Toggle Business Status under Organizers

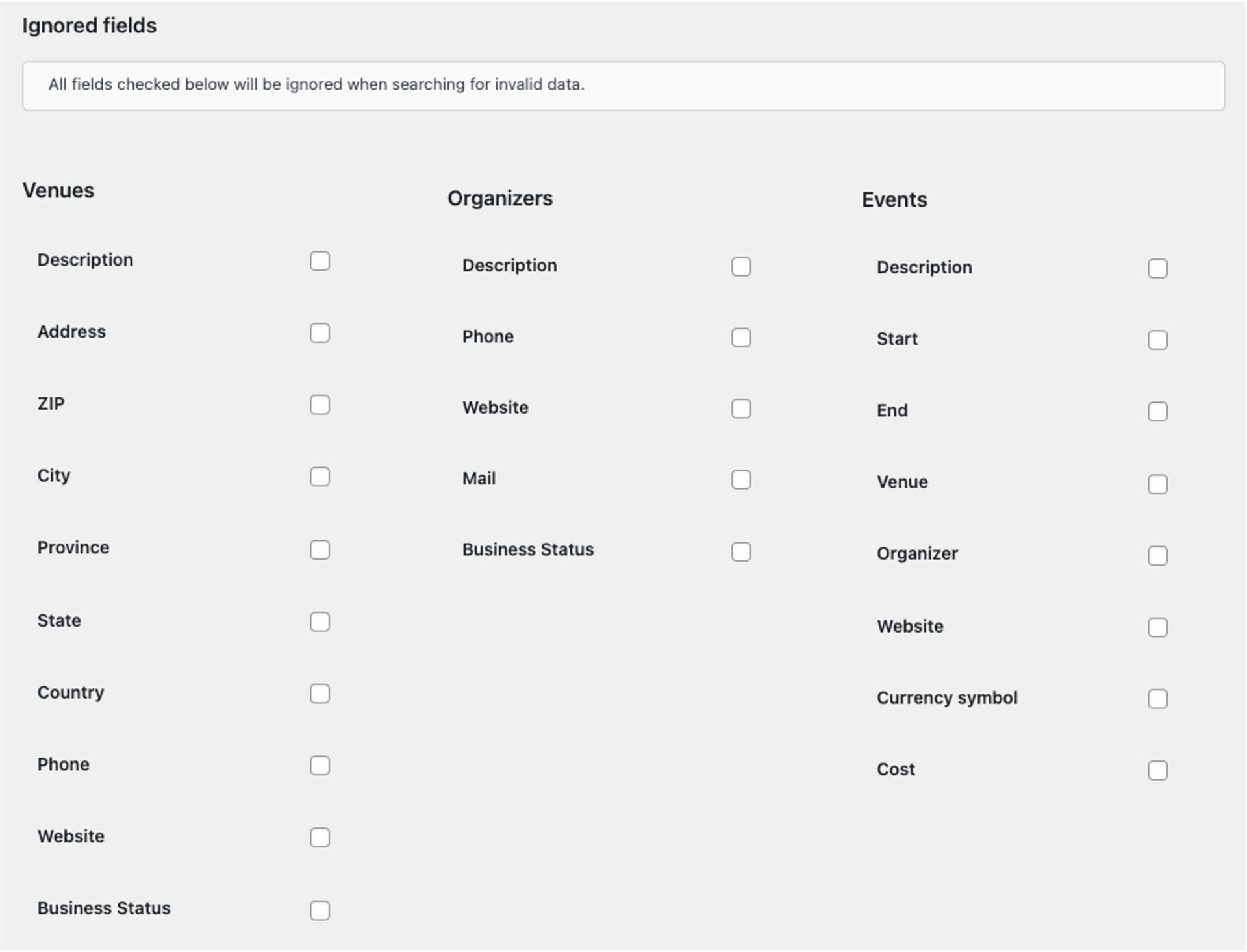click(x=741, y=551)
